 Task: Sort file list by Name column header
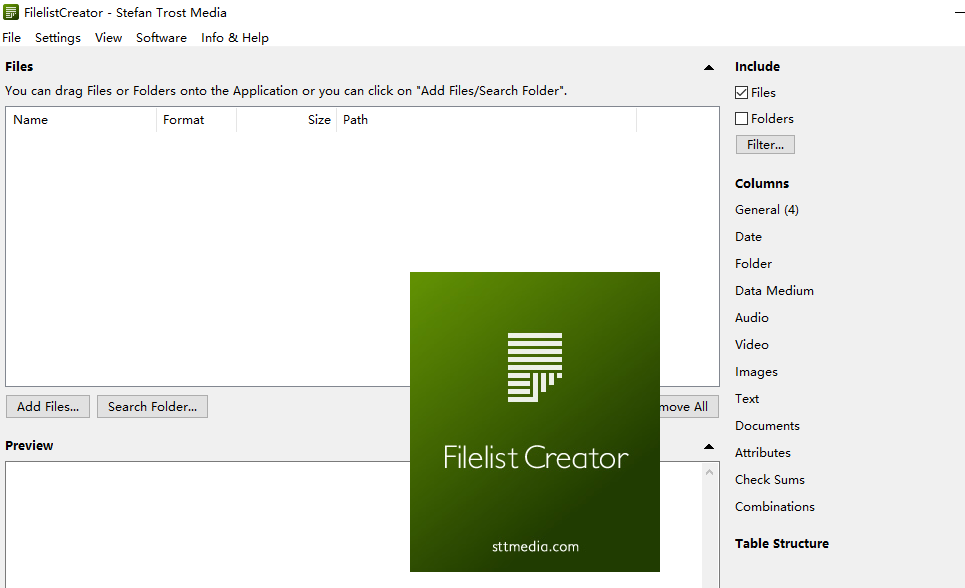coord(81,119)
